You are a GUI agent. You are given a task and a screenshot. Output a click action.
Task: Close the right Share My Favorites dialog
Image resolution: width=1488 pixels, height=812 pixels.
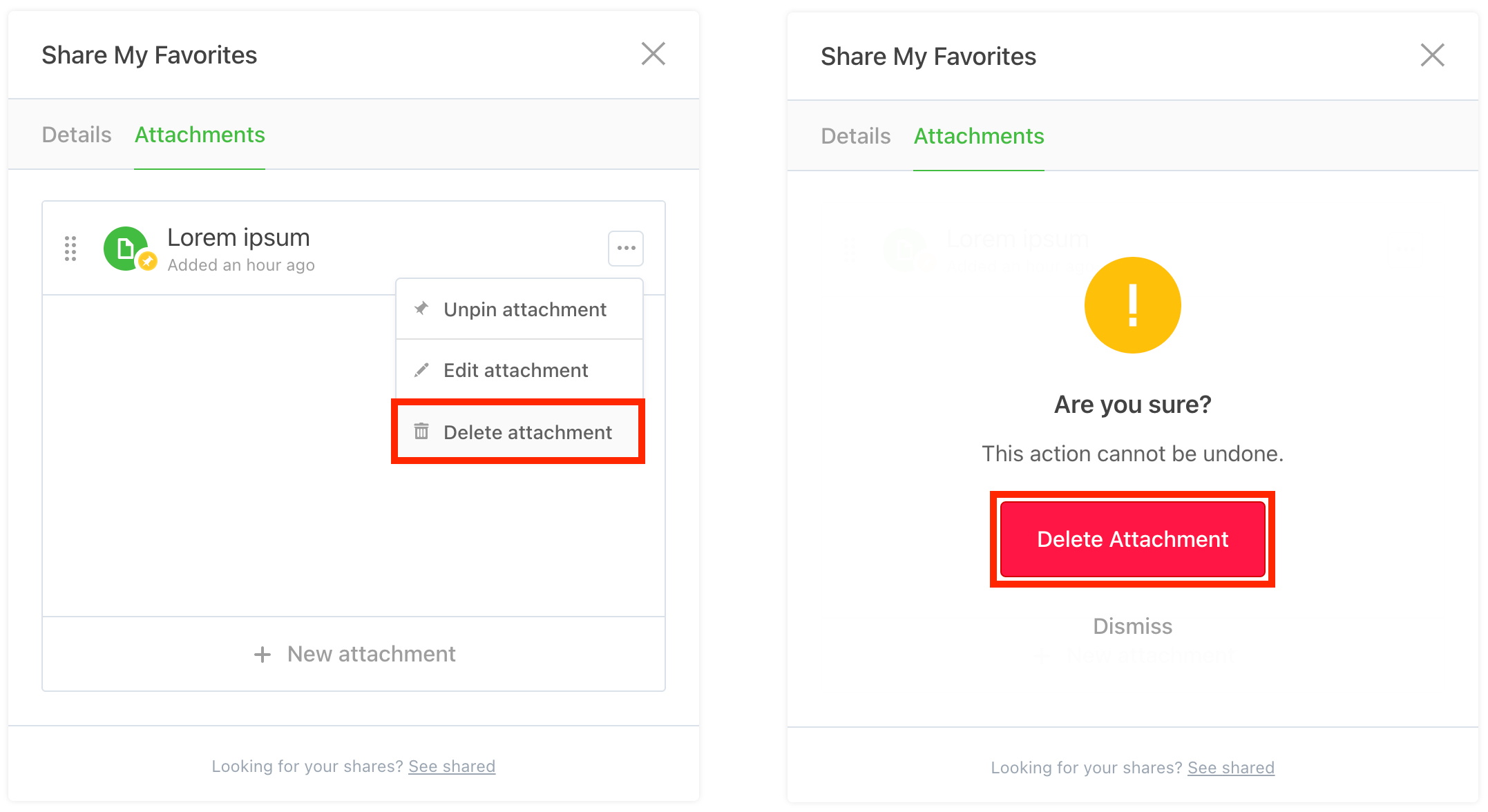coord(1432,55)
